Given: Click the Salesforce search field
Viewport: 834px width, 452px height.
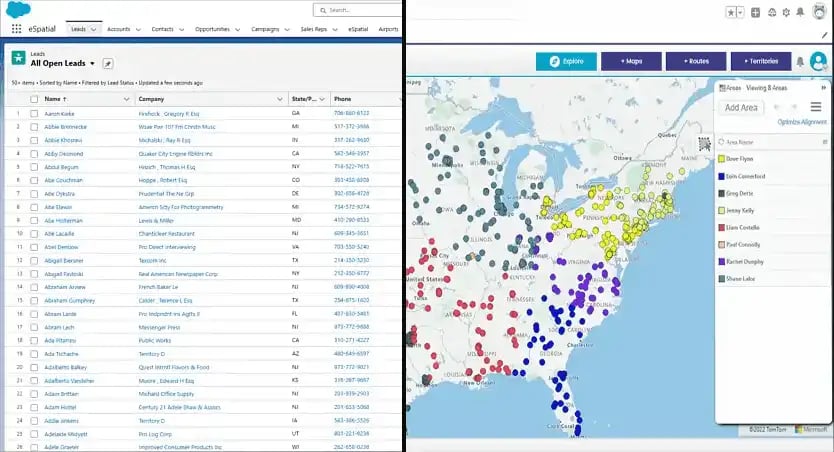Looking at the screenshot, I should 357,10.
